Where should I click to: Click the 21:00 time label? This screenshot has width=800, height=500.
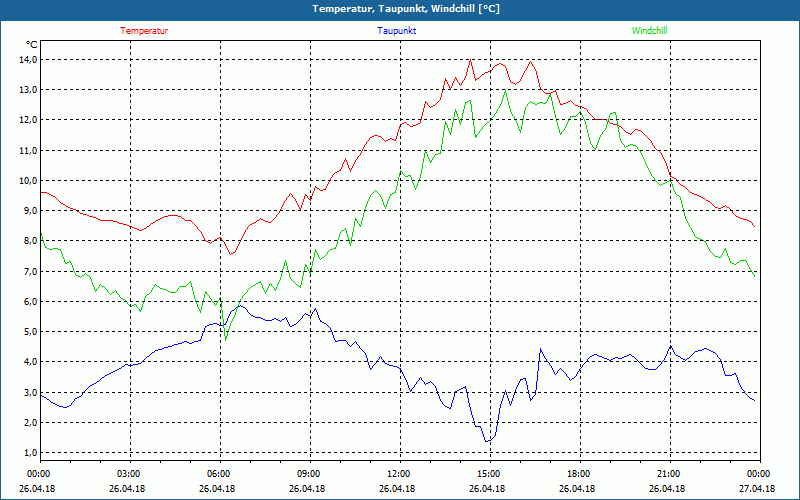pyautogui.click(x=669, y=474)
